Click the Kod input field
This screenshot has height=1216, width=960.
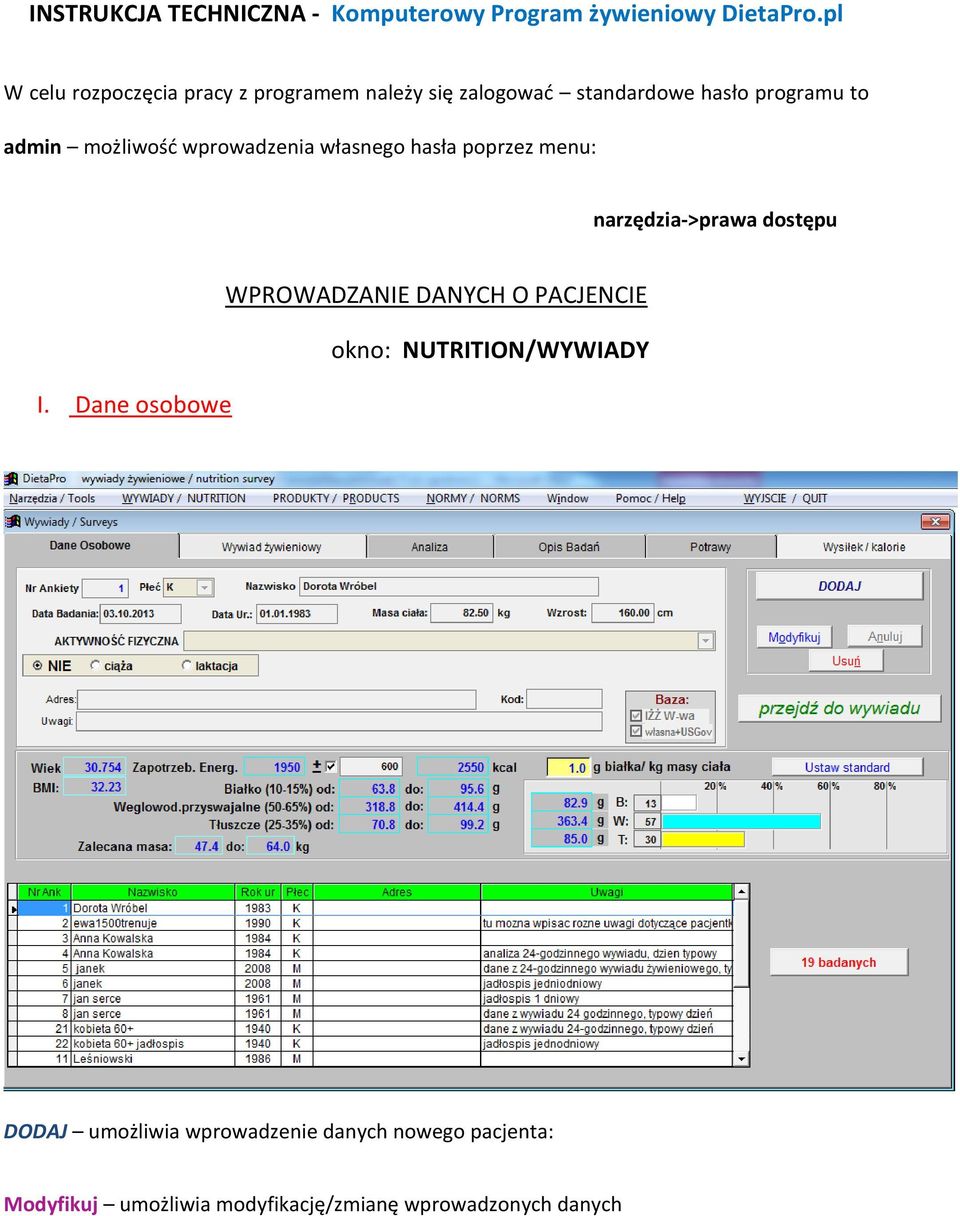(x=564, y=699)
